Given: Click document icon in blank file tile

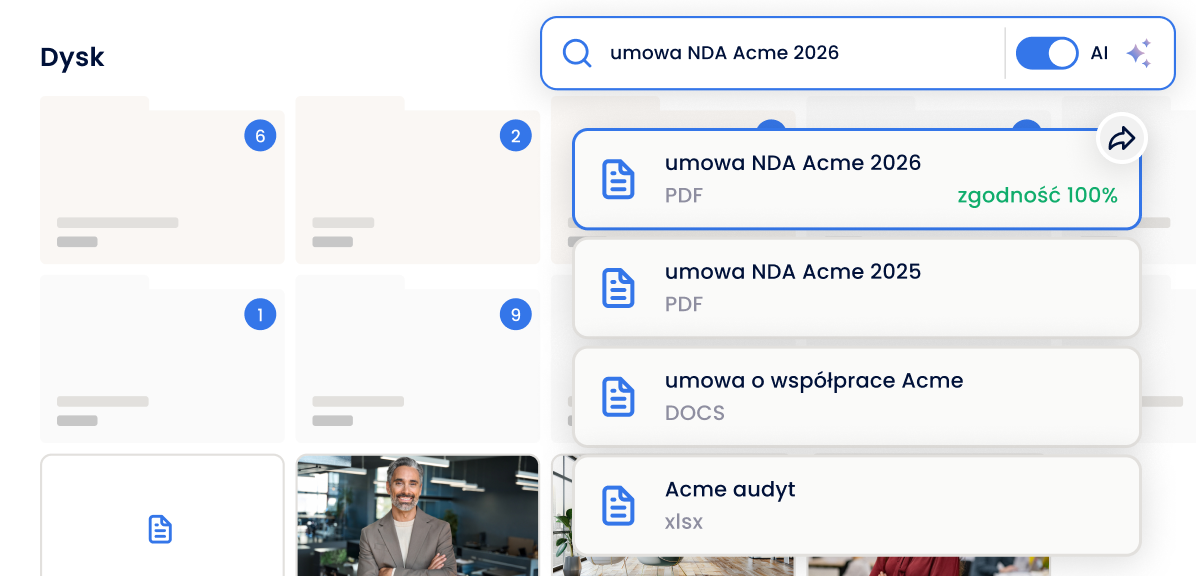Looking at the screenshot, I should point(160,529).
